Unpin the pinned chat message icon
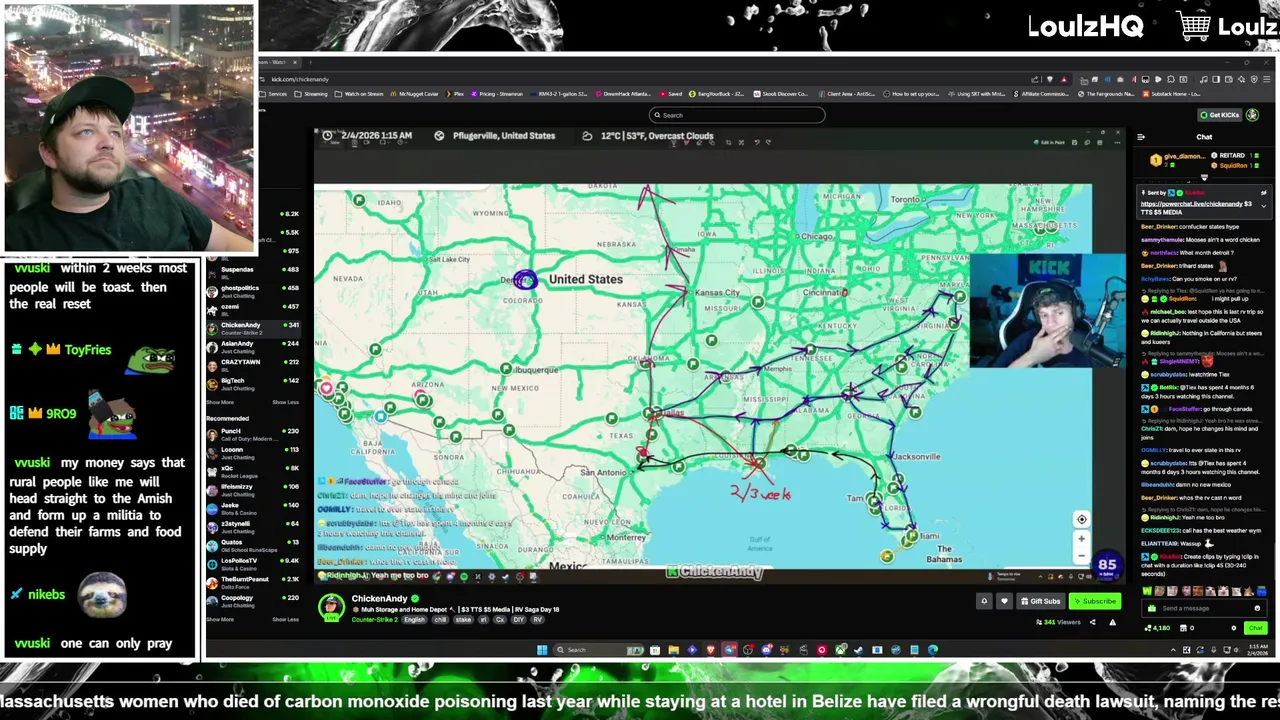Image resolution: width=1280 pixels, height=720 pixels. pos(1264,192)
